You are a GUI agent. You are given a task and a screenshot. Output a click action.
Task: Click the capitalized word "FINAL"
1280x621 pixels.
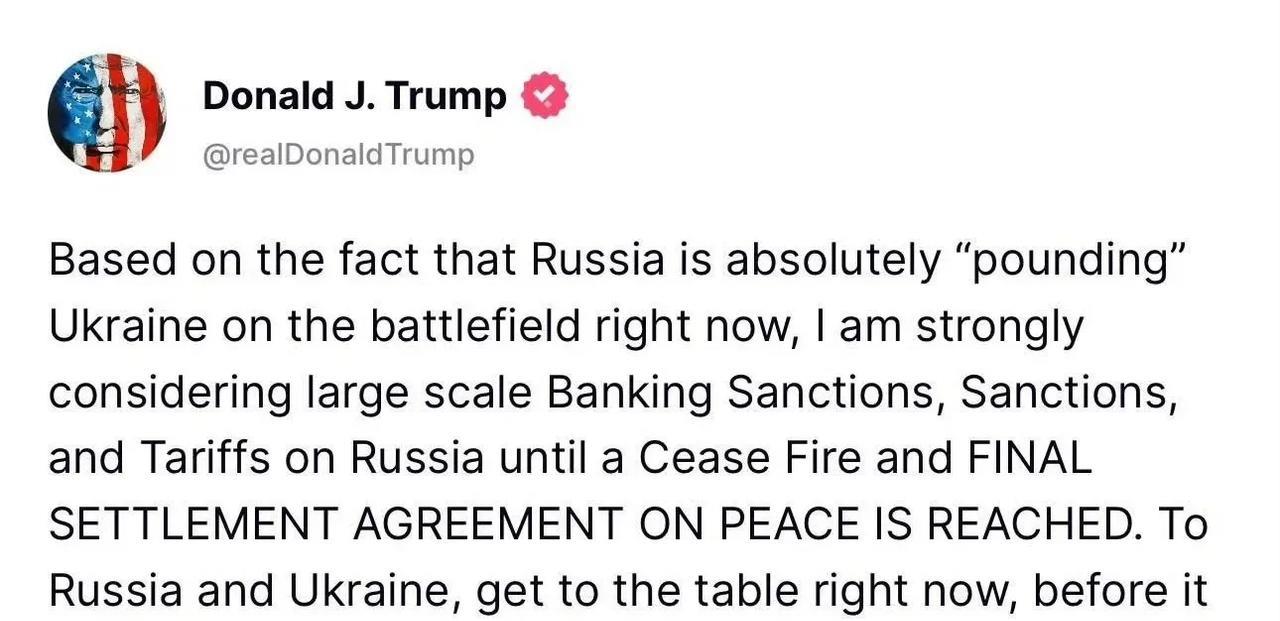tap(1031, 459)
